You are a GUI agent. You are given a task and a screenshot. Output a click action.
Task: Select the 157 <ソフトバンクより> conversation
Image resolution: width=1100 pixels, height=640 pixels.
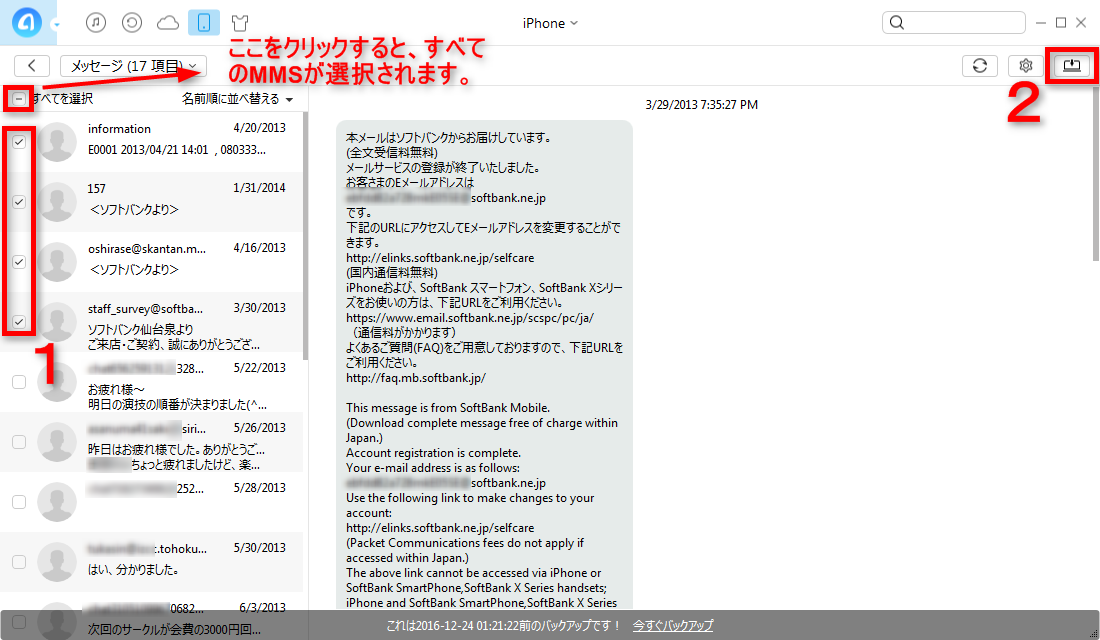click(x=152, y=201)
